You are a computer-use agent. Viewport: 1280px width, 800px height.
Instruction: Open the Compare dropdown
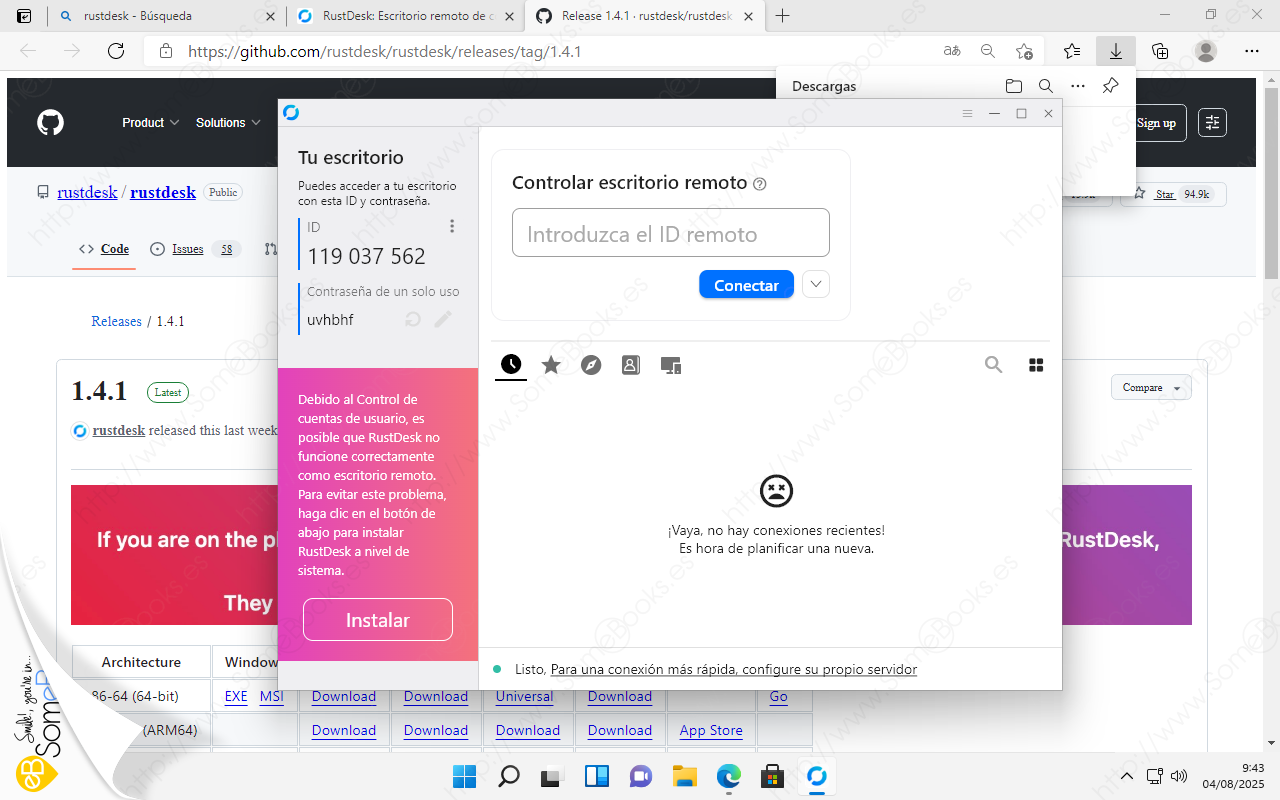pos(1151,387)
